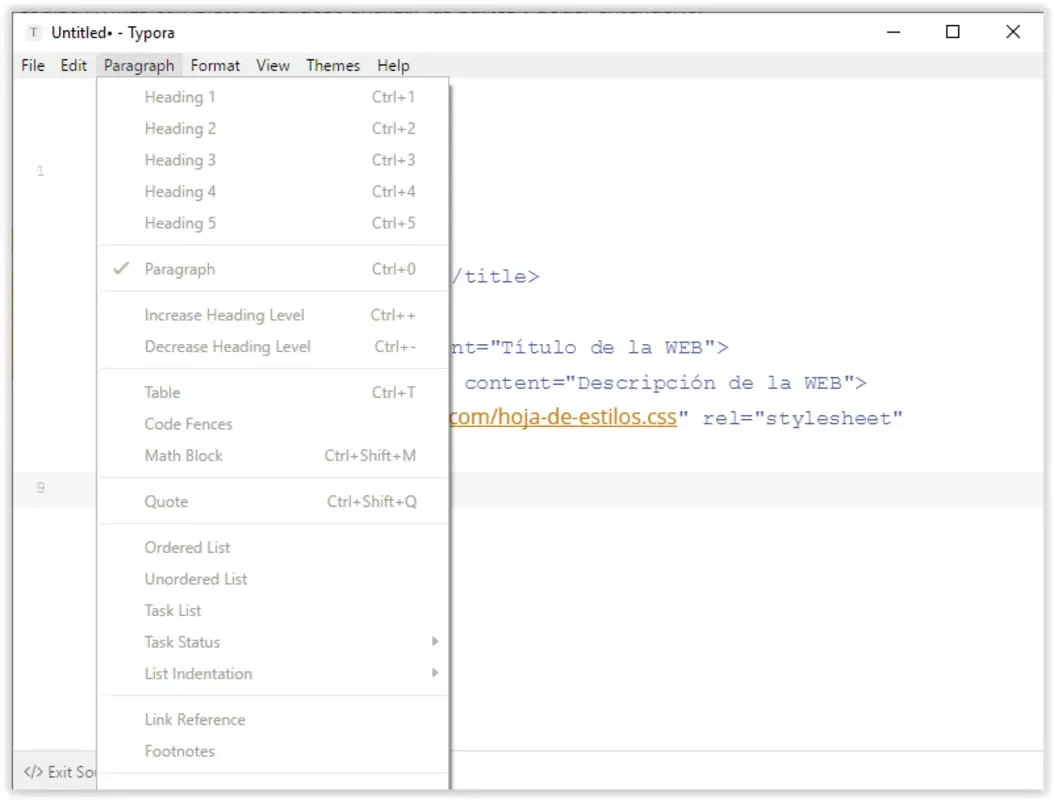This screenshot has height=800, width=1054.
Task: Select the checked Paragraph option
Action: click(x=181, y=269)
